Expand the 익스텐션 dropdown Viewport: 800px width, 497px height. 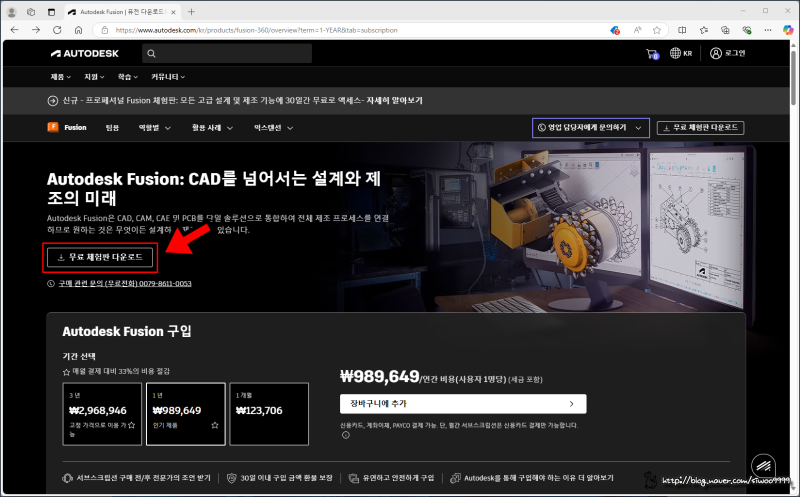tap(273, 128)
